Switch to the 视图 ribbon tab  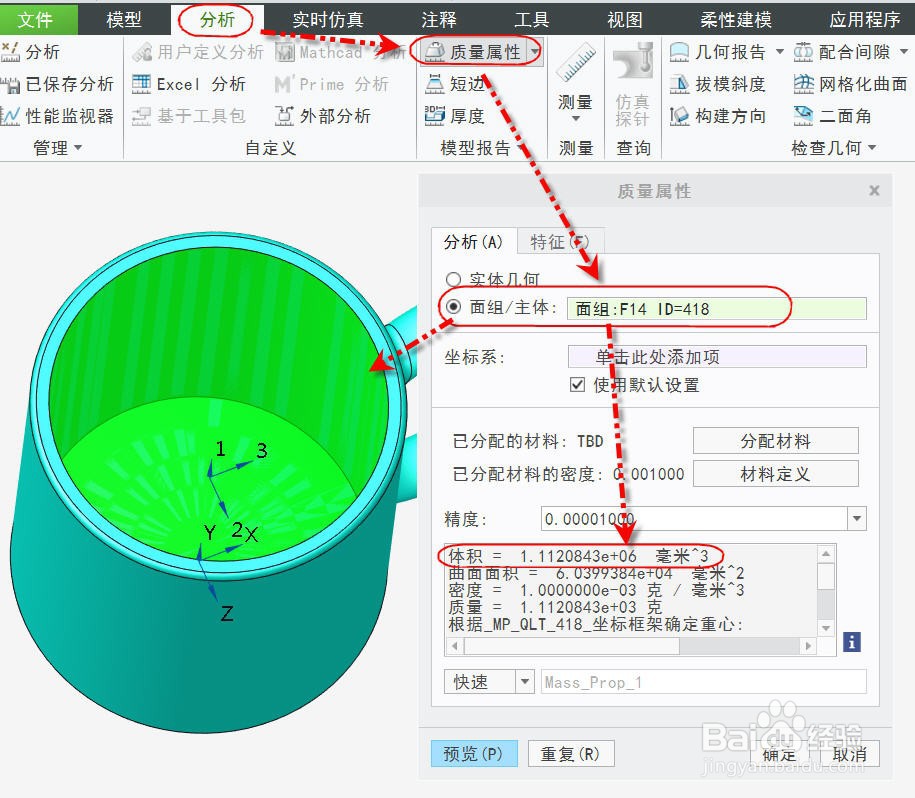[625, 20]
